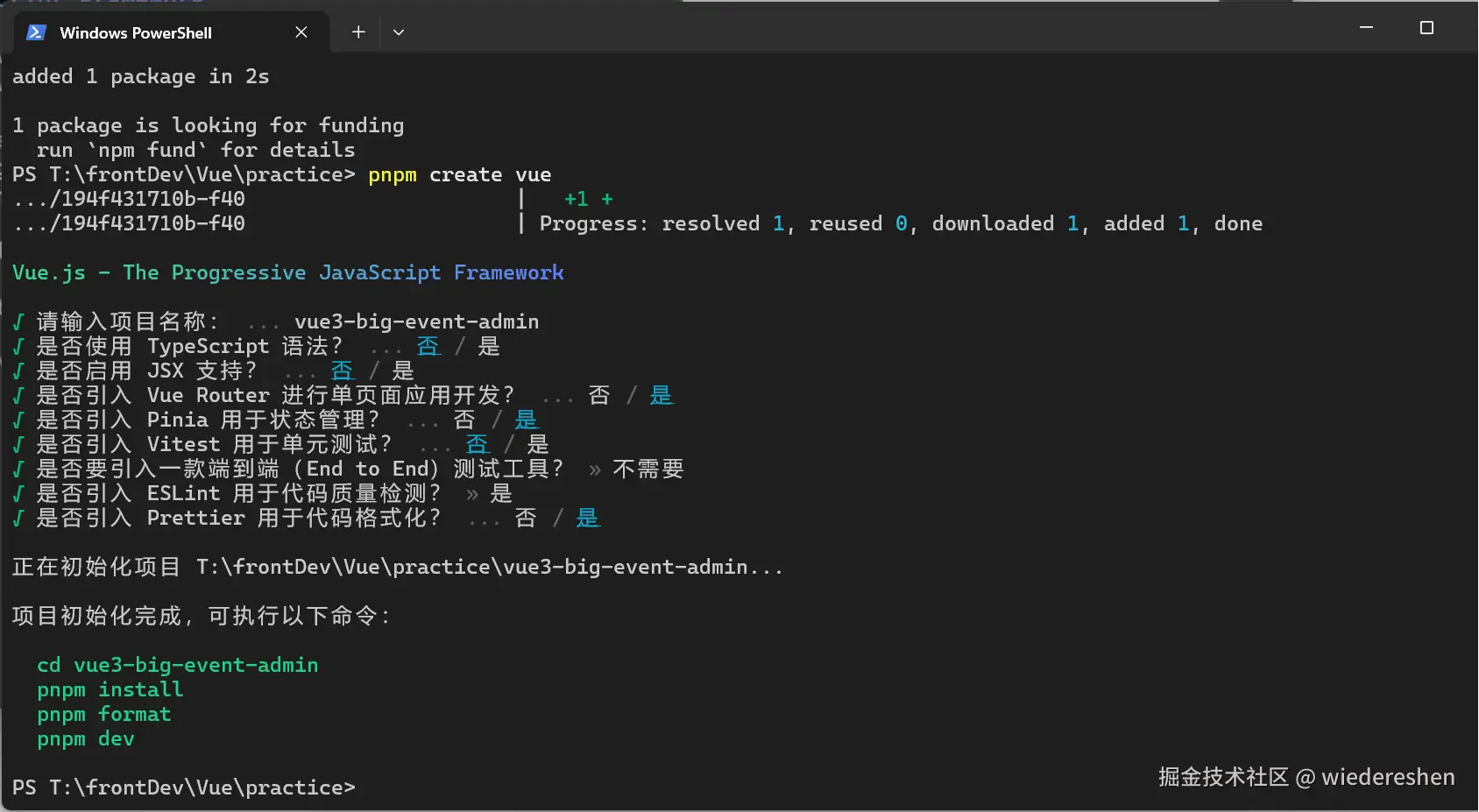Click the last empty PS prompt line
This screenshot has width=1479, height=812.
tap(184, 788)
